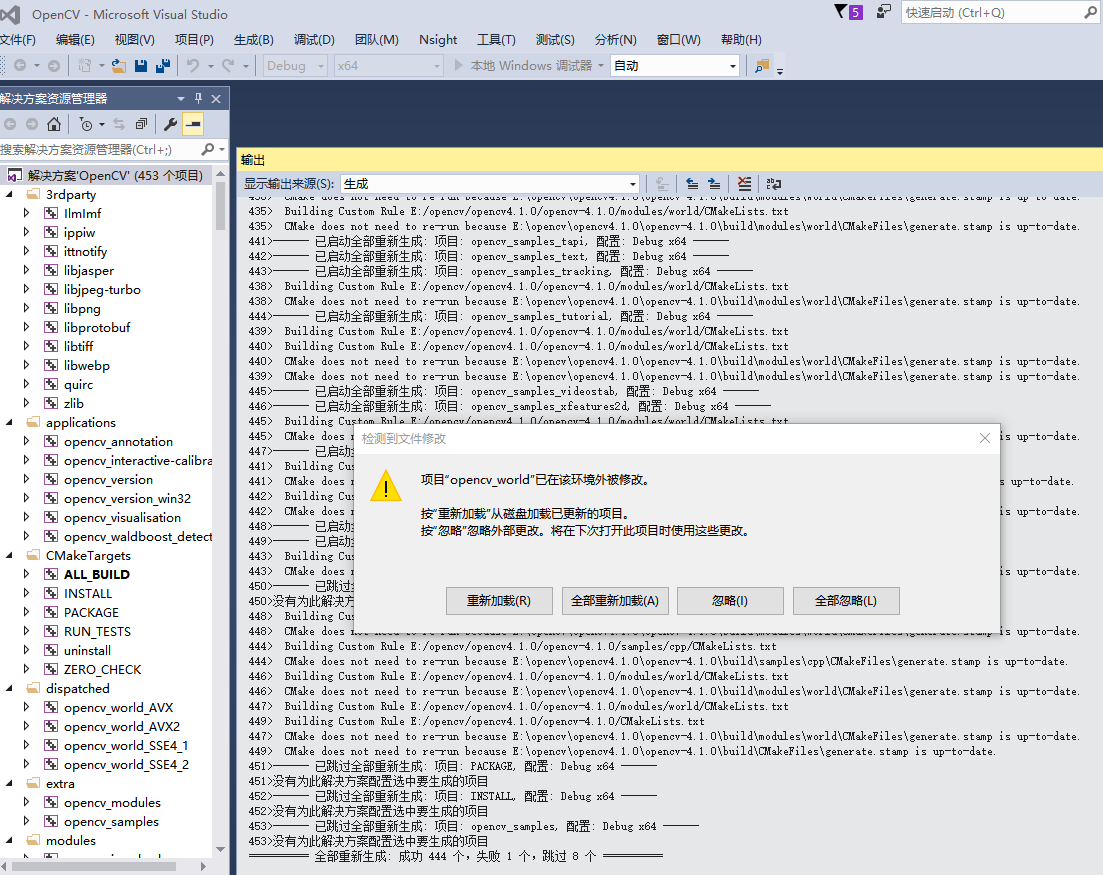Click the clear all output icon
This screenshot has width=1103, height=875.
(x=744, y=184)
